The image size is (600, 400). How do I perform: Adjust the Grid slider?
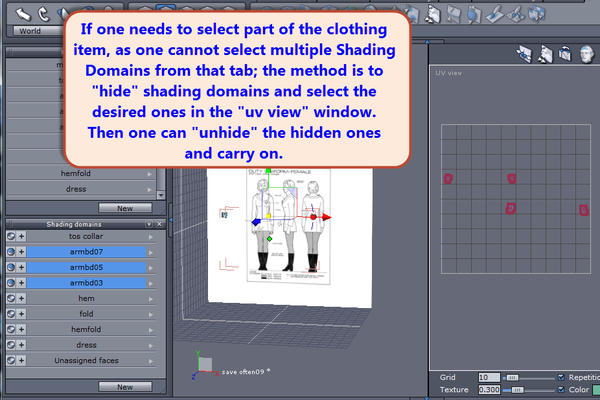click(512, 378)
